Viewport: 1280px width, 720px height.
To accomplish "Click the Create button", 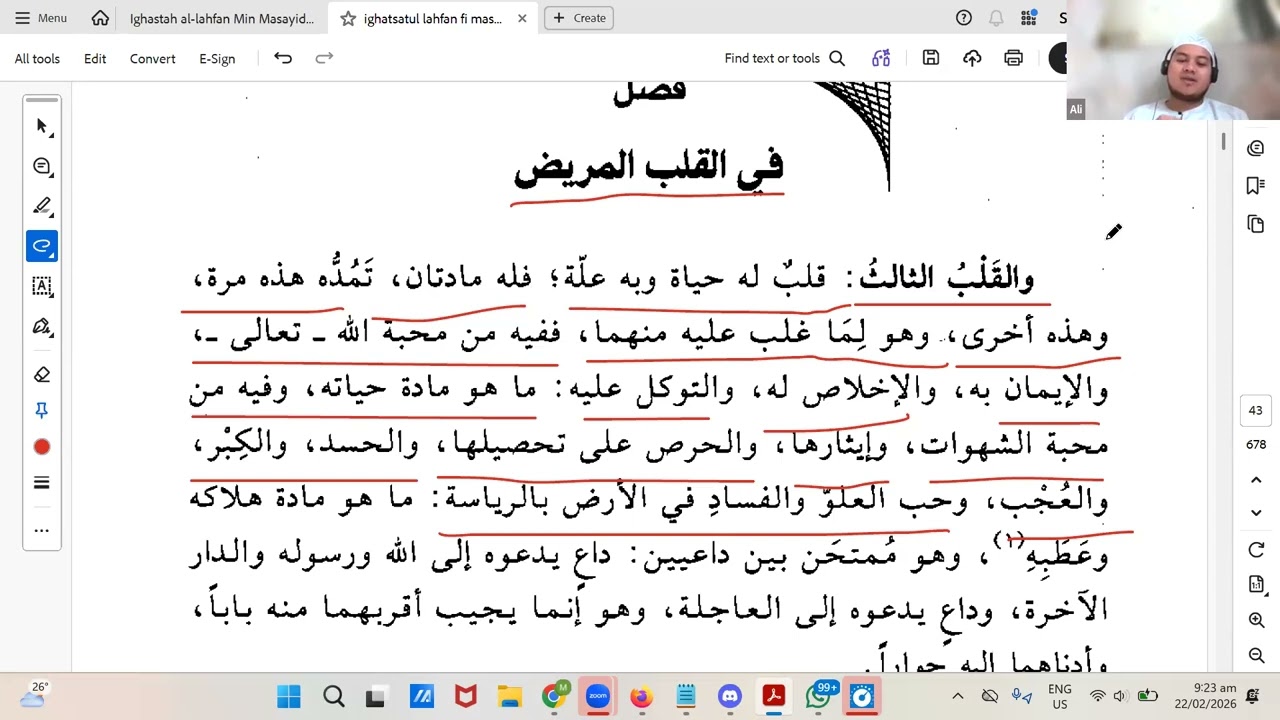I will coord(579,18).
